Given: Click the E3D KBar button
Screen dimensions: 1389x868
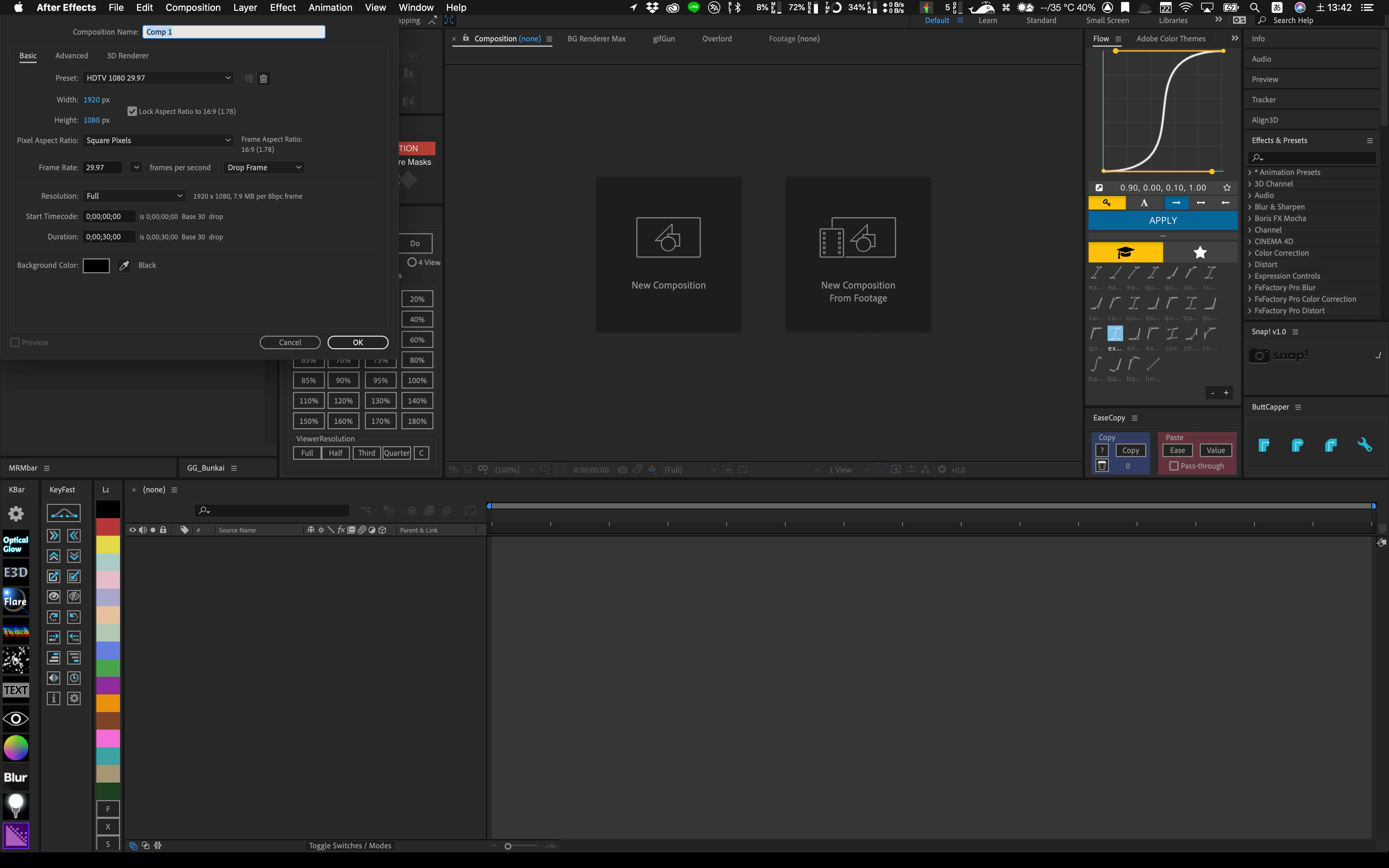Looking at the screenshot, I should tap(16, 572).
